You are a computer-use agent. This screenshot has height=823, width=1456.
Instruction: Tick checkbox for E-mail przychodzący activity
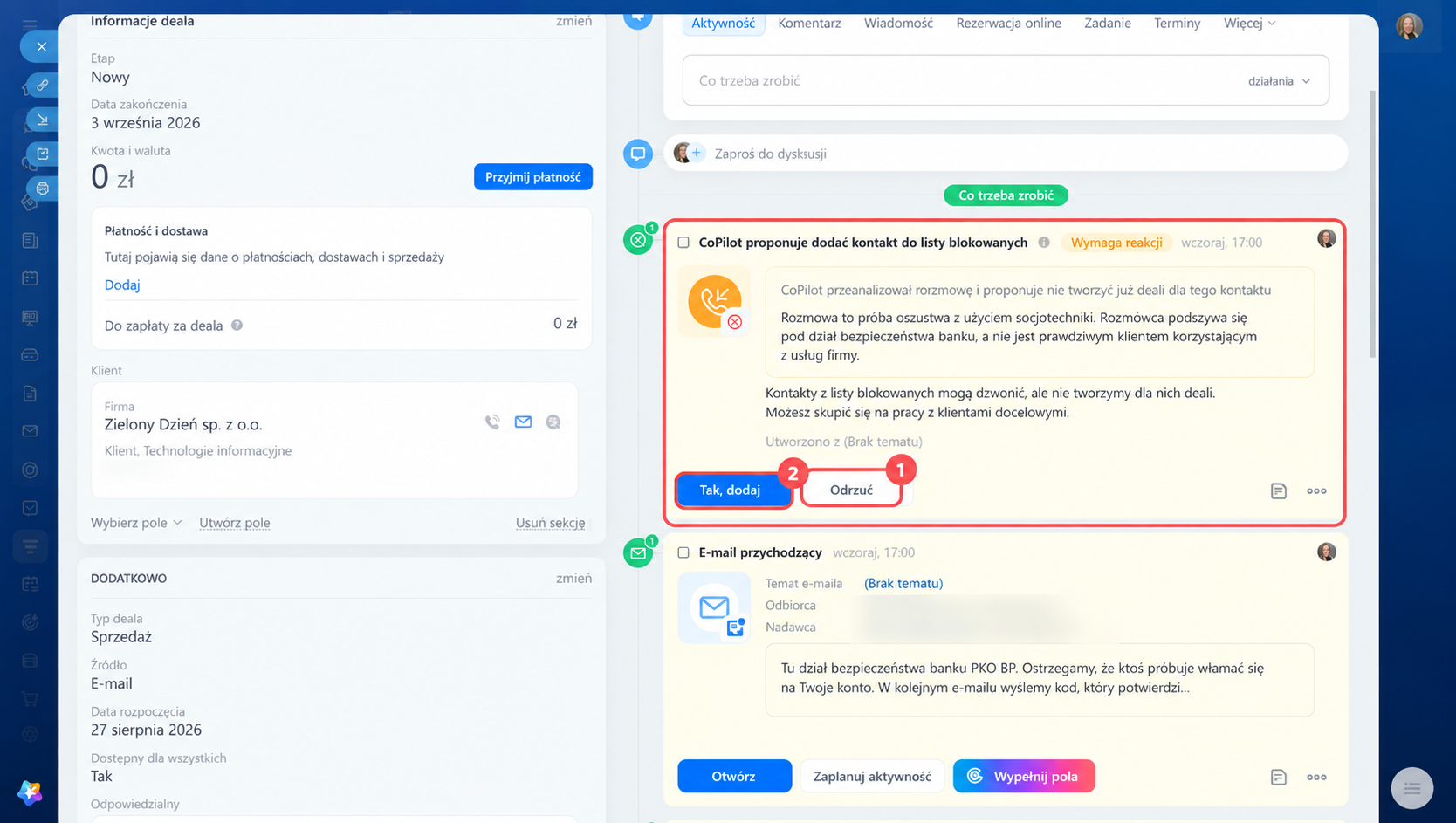683,552
